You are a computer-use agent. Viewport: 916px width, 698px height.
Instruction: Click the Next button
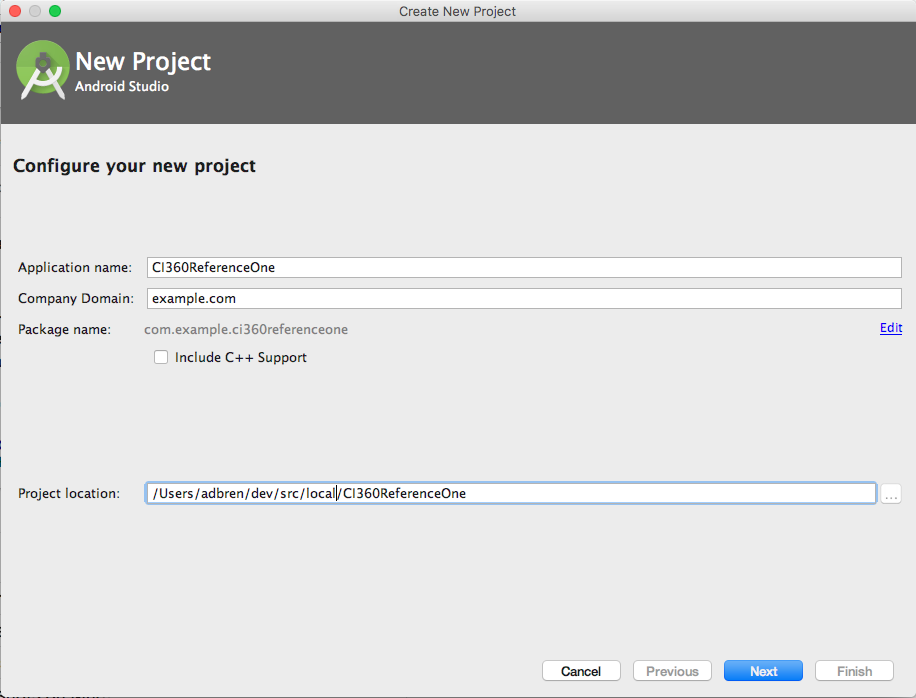(x=763, y=670)
